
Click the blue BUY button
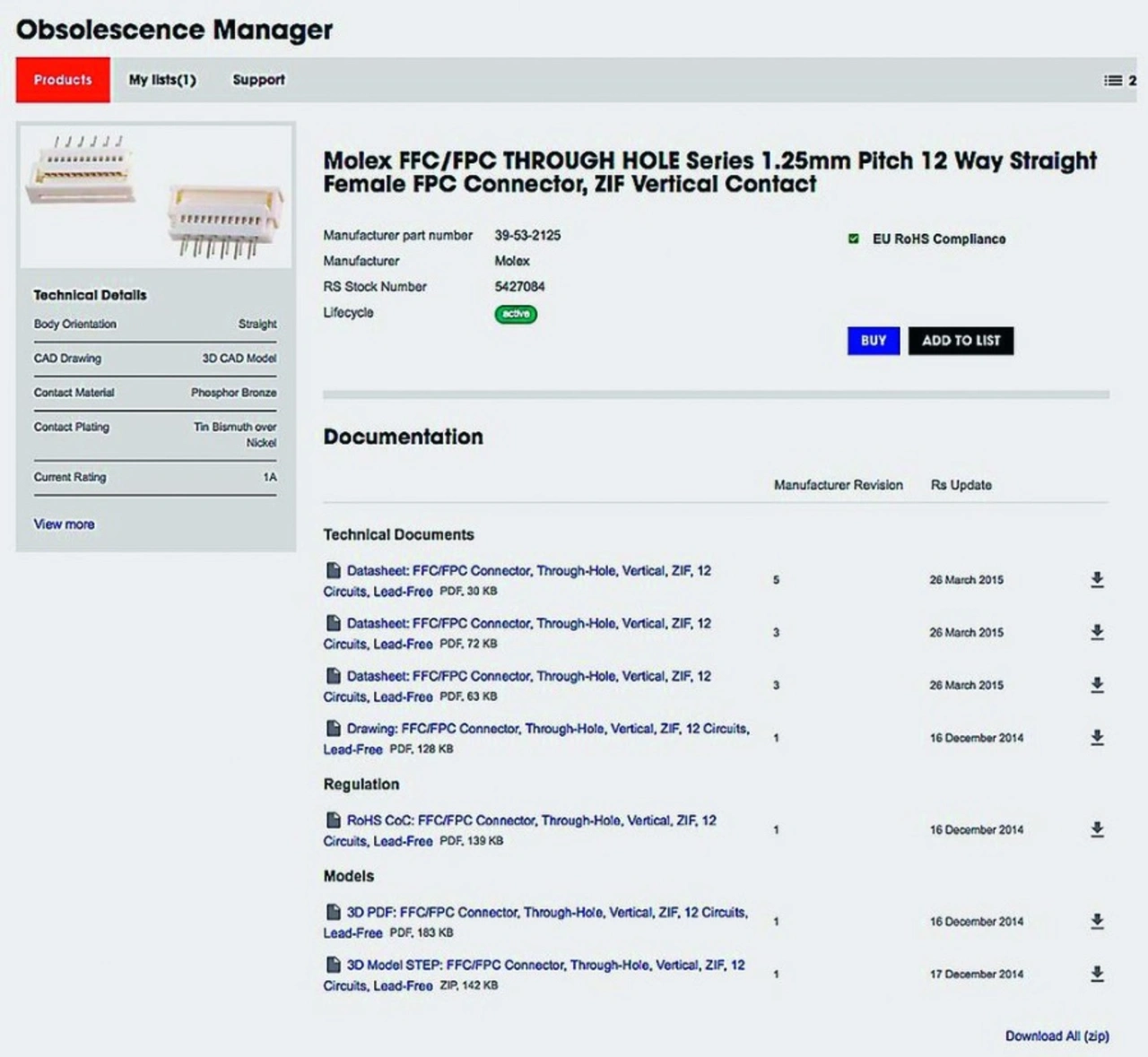pos(874,341)
